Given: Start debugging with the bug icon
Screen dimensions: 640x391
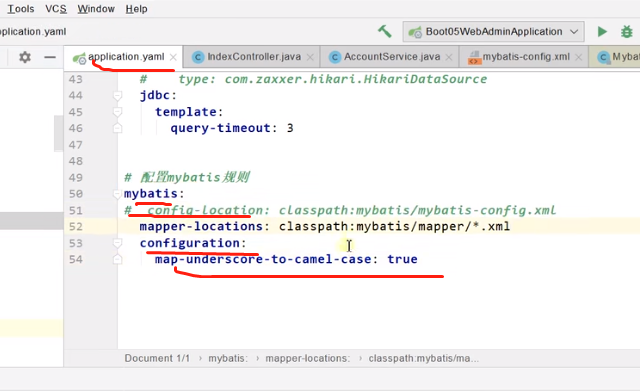Looking at the screenshot, I should pyautogui.click(x=627, y=31).
